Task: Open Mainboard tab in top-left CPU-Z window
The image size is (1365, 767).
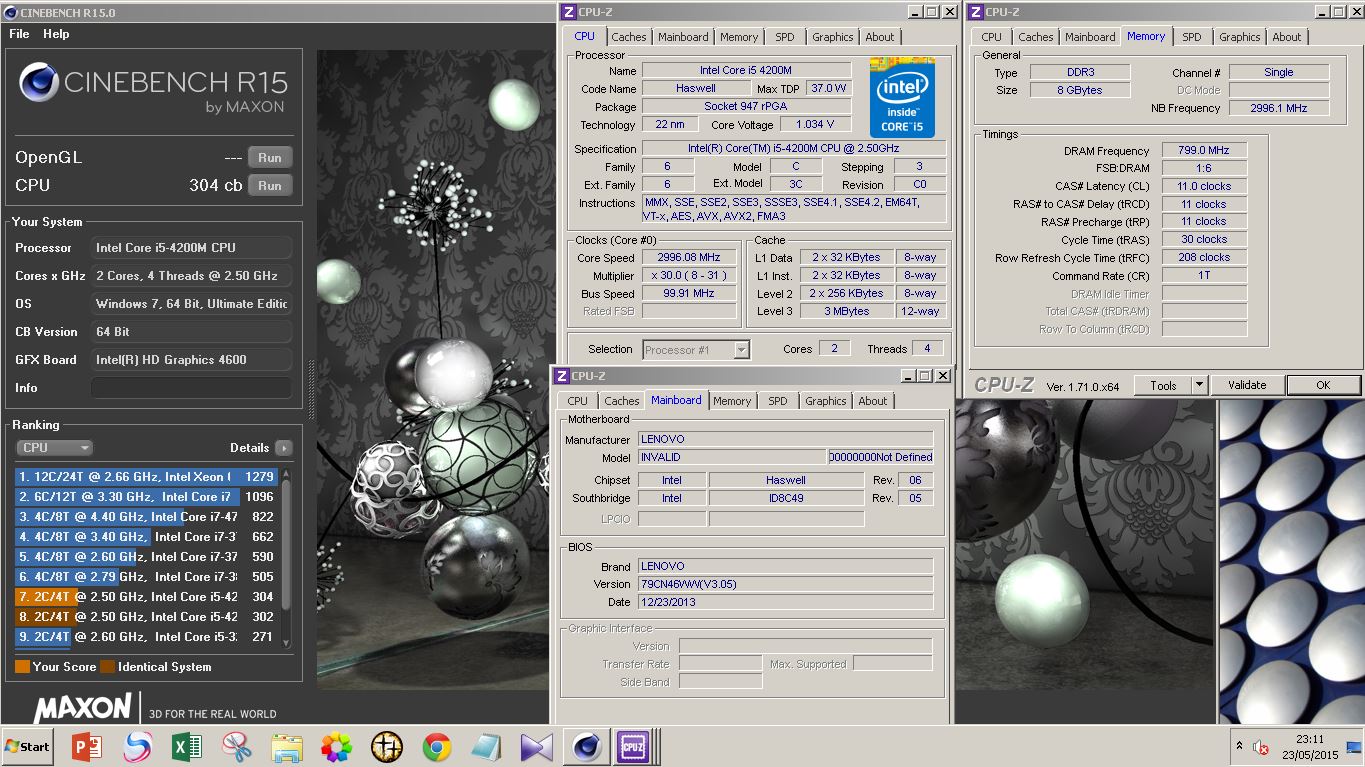Action: coord(683,37)
